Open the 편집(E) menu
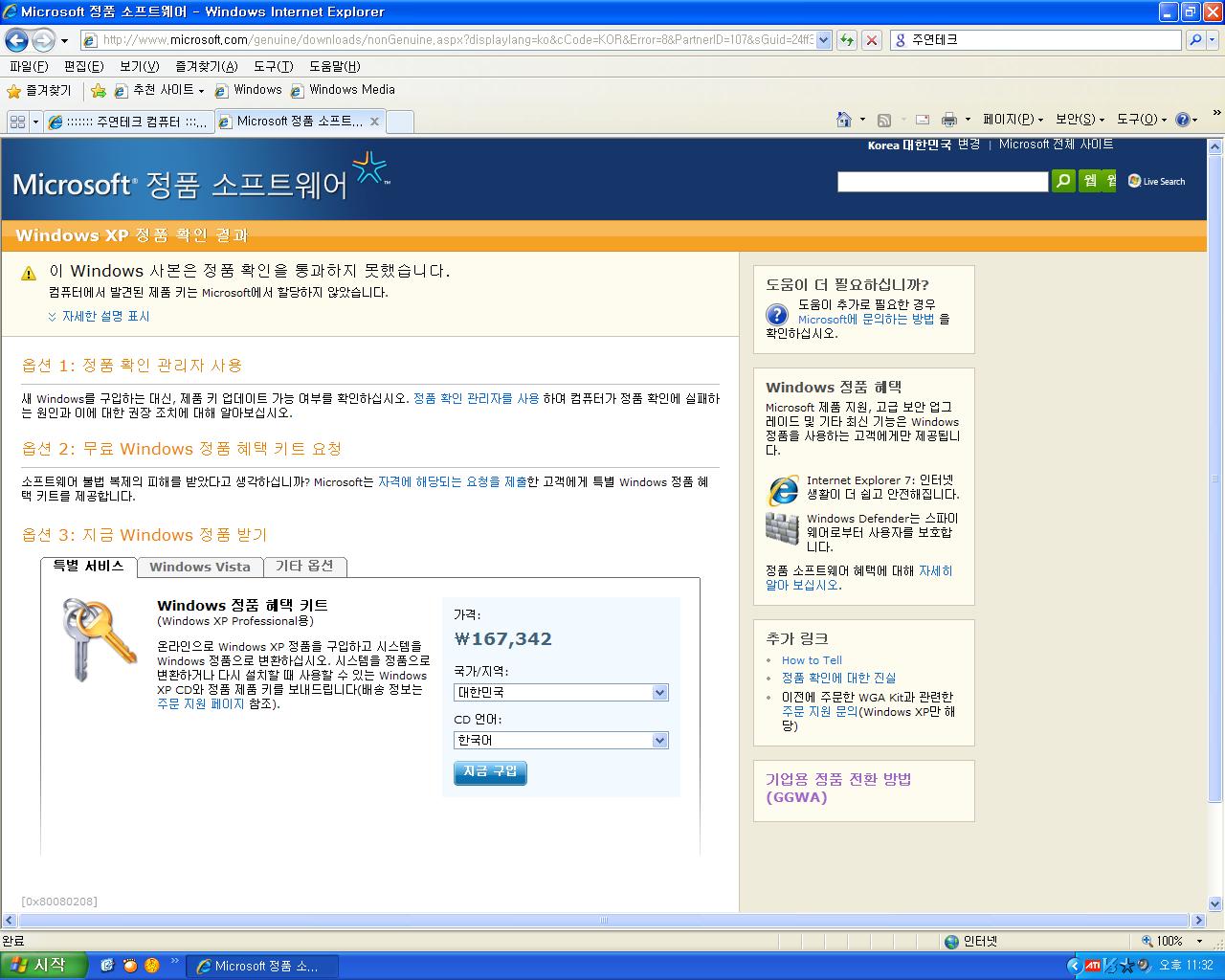The width and height of the screenshot is (1225, 980). (83, 66)
